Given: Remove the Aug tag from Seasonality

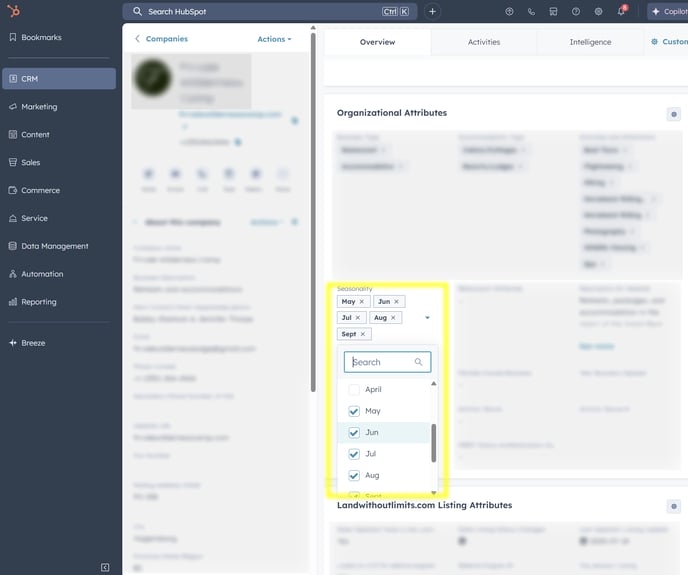Looking at the screenshot, I should click(x=393, y=317).
